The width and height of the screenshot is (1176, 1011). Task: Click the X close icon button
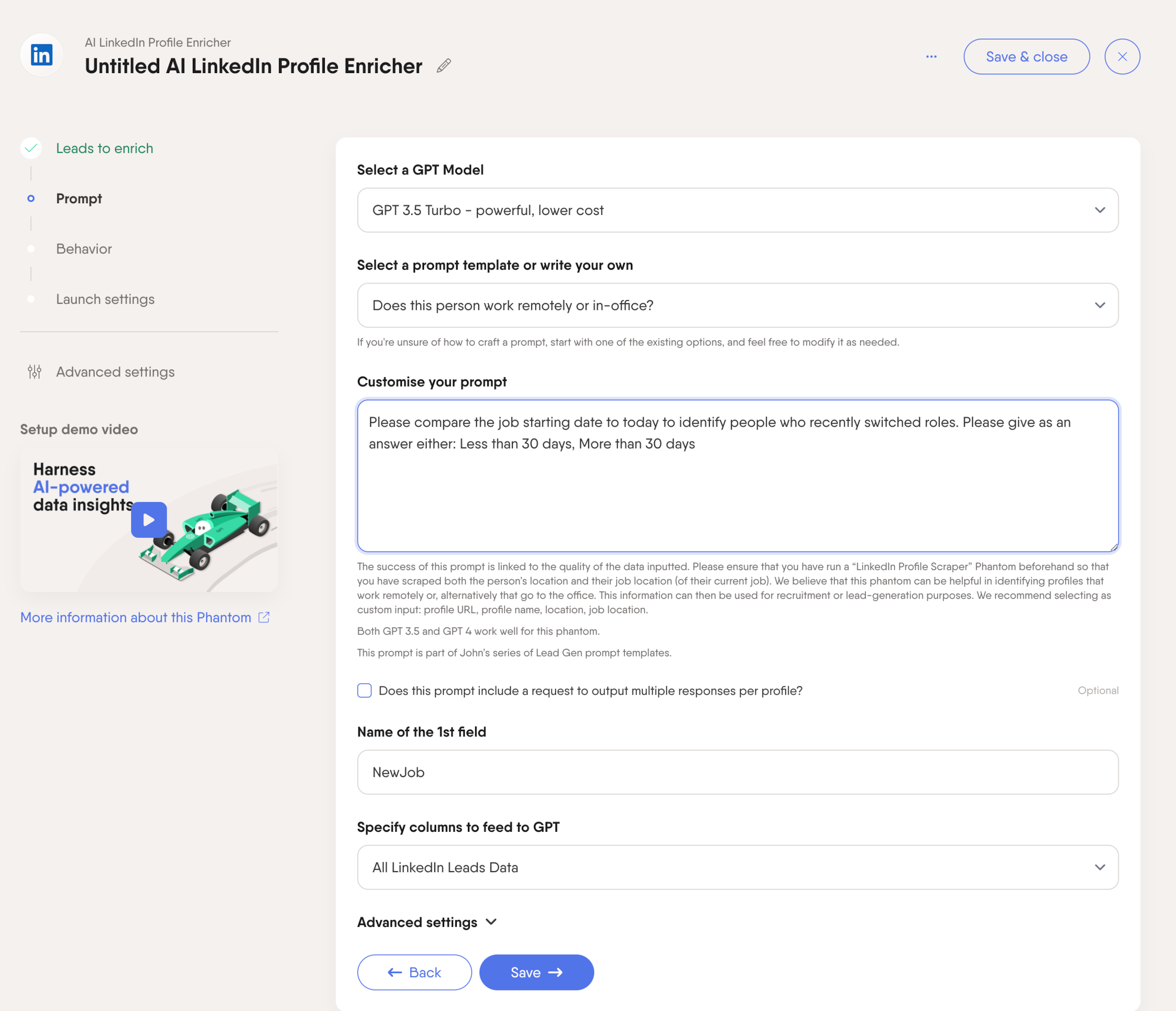pyautogui.click(x=1122, y=57)
